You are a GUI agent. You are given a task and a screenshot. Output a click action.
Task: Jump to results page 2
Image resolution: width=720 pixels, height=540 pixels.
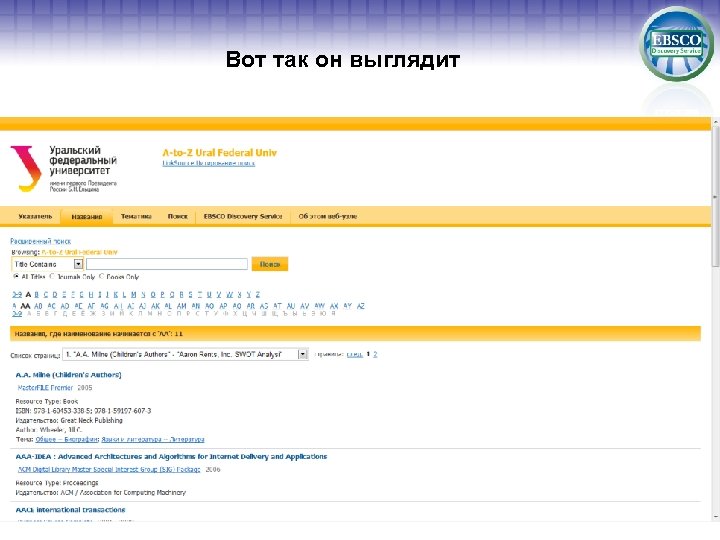[x=375, y=354]
